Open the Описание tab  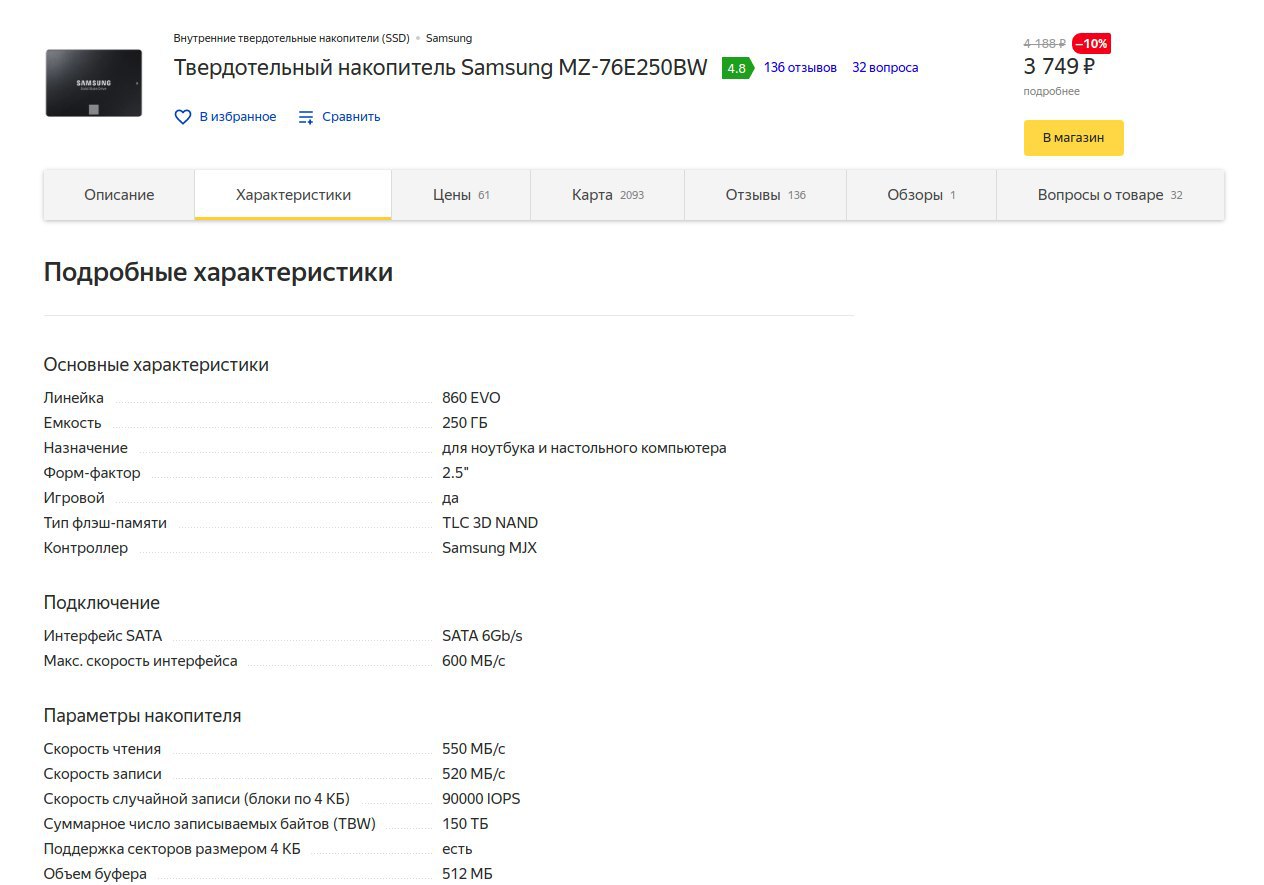pos(119,195)
